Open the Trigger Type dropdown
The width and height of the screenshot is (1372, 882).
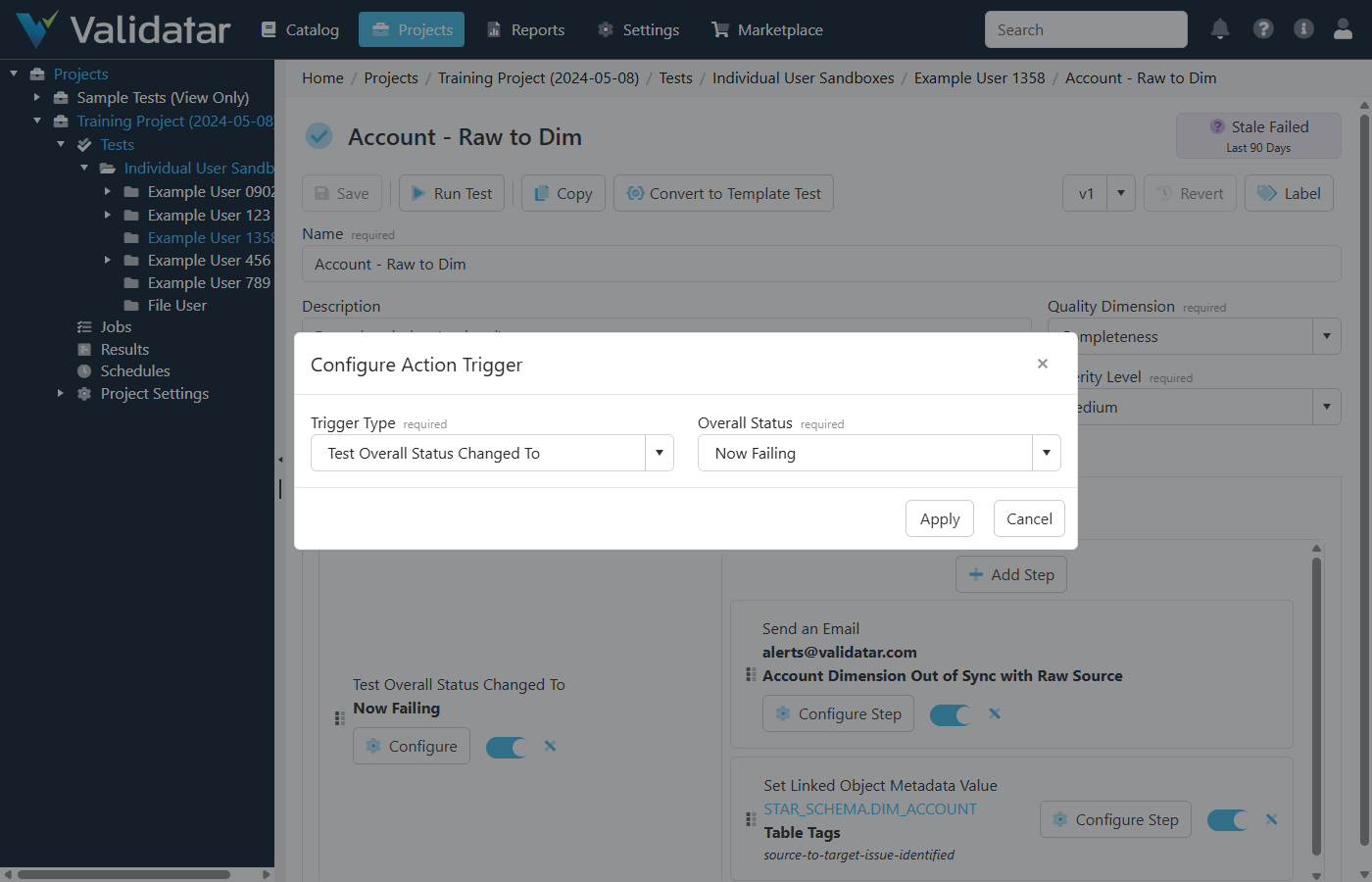tap(660, 453)
